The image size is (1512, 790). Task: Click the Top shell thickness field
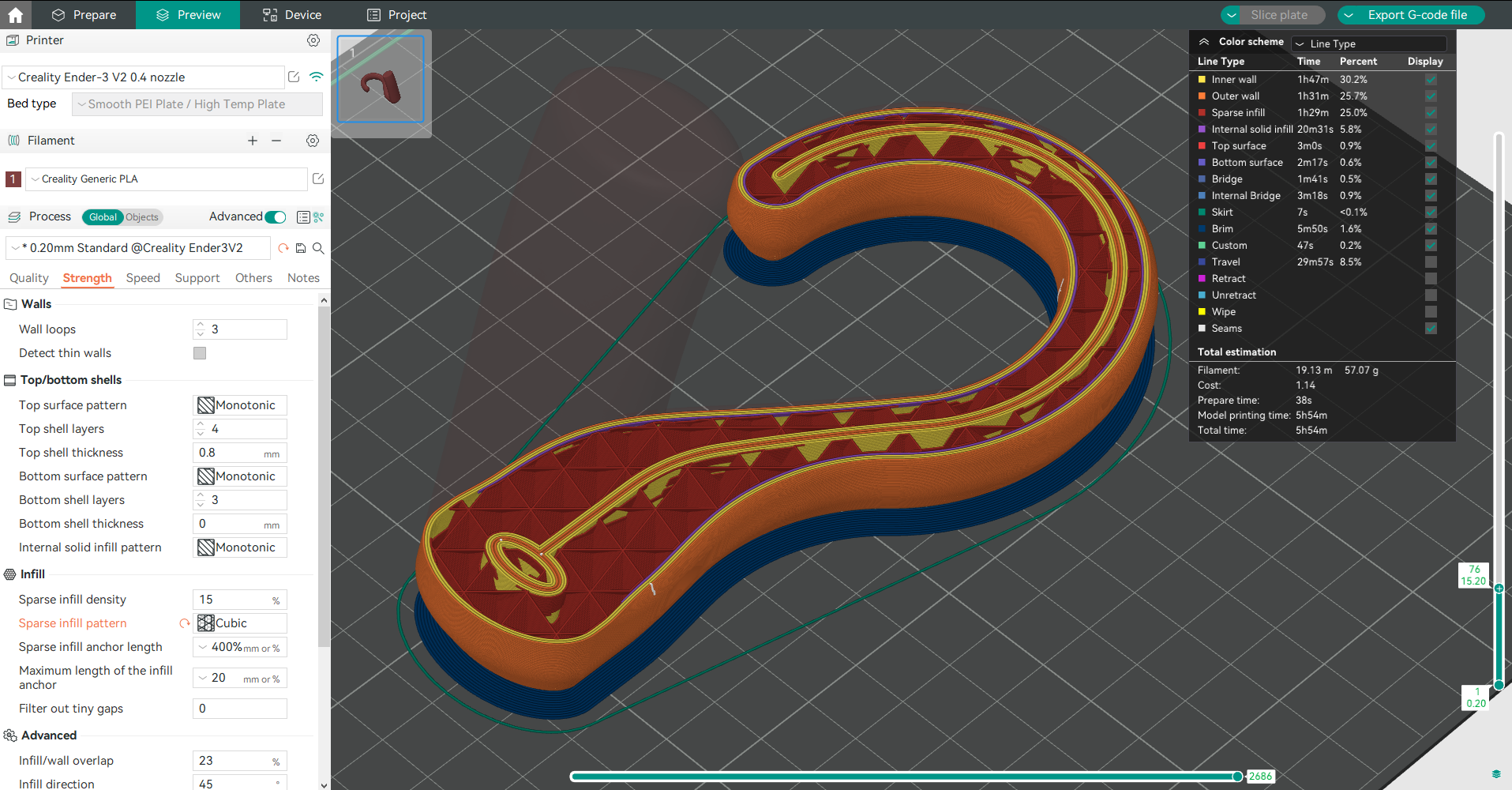point(240,453)
